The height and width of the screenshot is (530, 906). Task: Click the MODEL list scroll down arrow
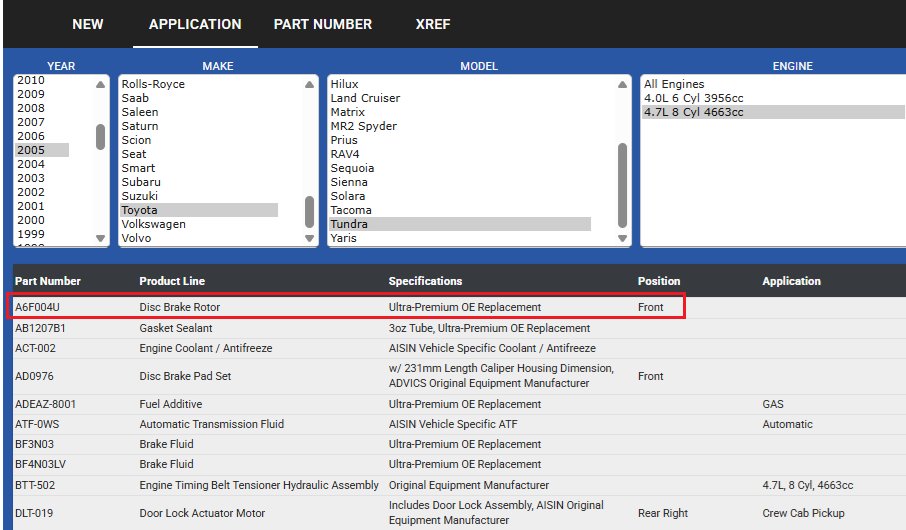tap(622, 238)
